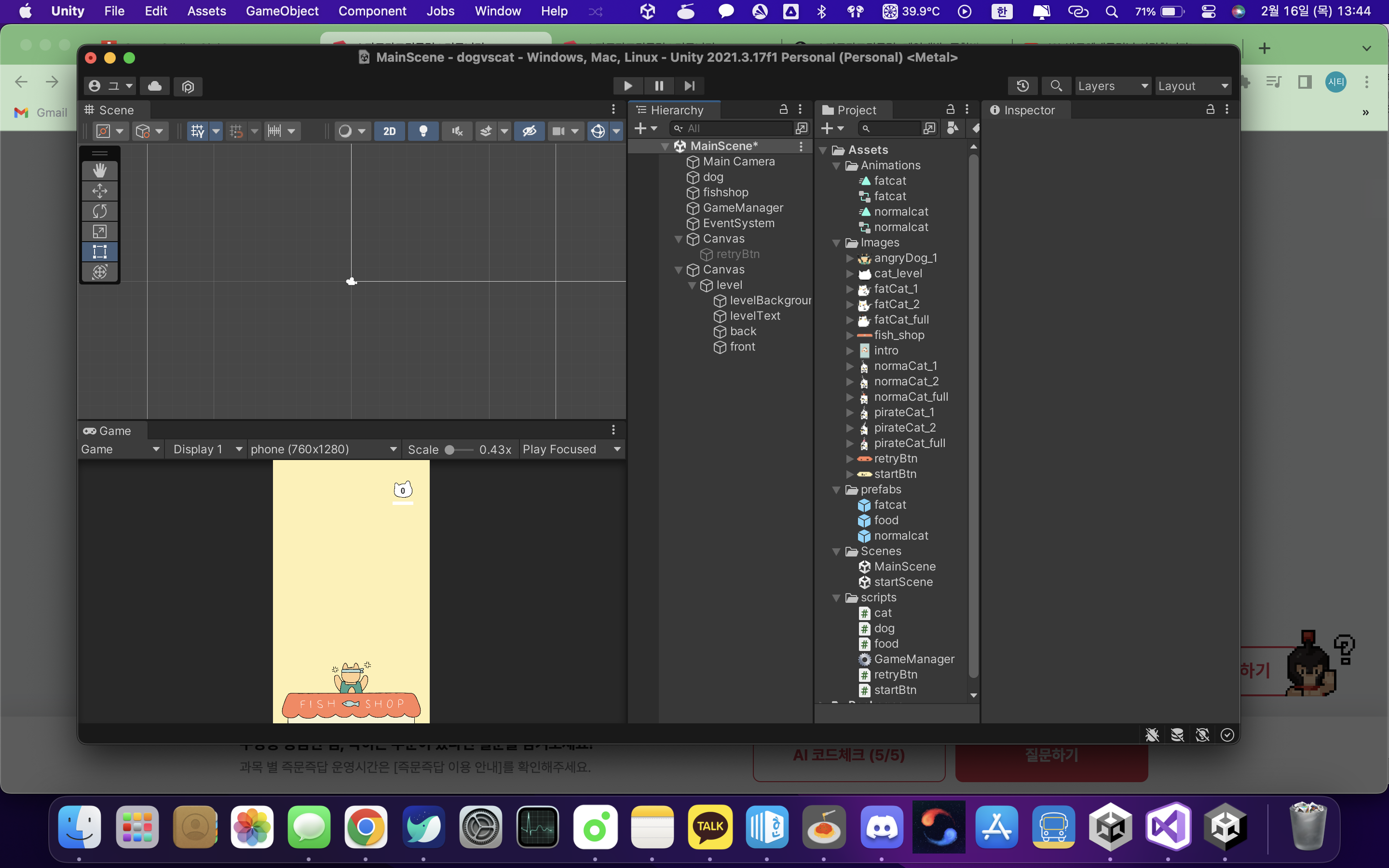
Task: Collapse the Images folder
Action: coord(836,244)
